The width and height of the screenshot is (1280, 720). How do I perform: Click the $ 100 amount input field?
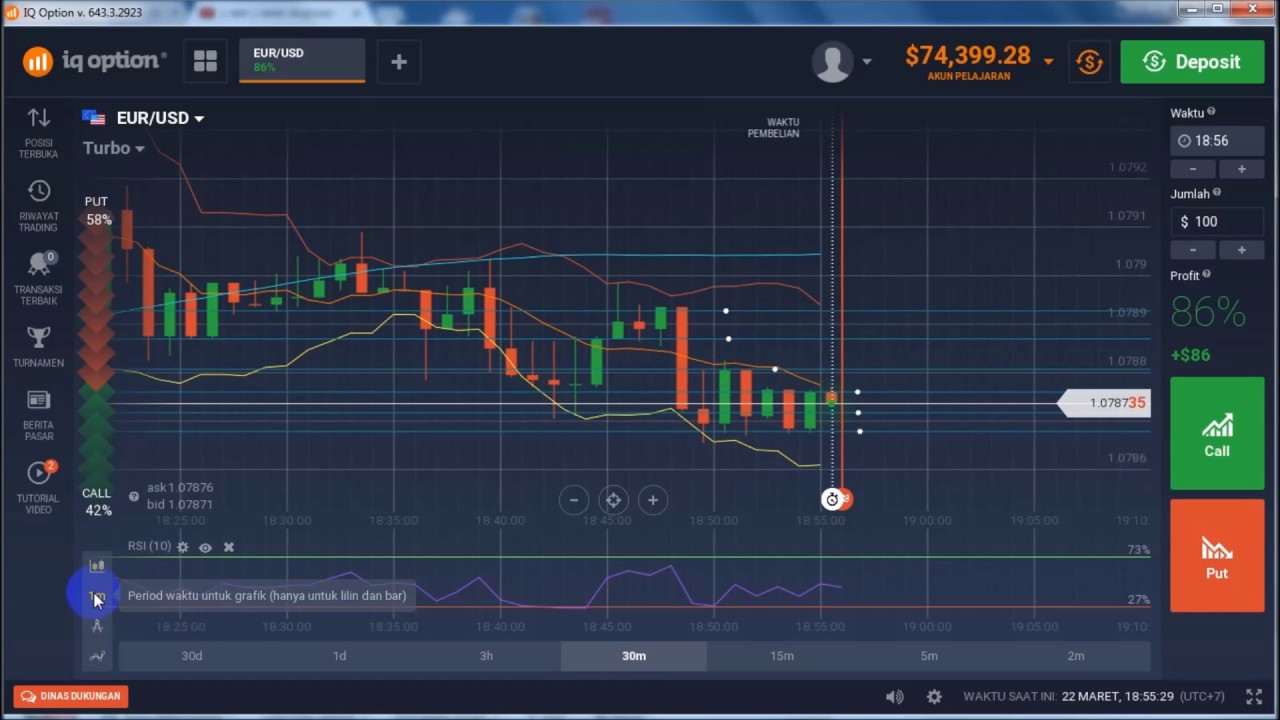[1217, 222]
